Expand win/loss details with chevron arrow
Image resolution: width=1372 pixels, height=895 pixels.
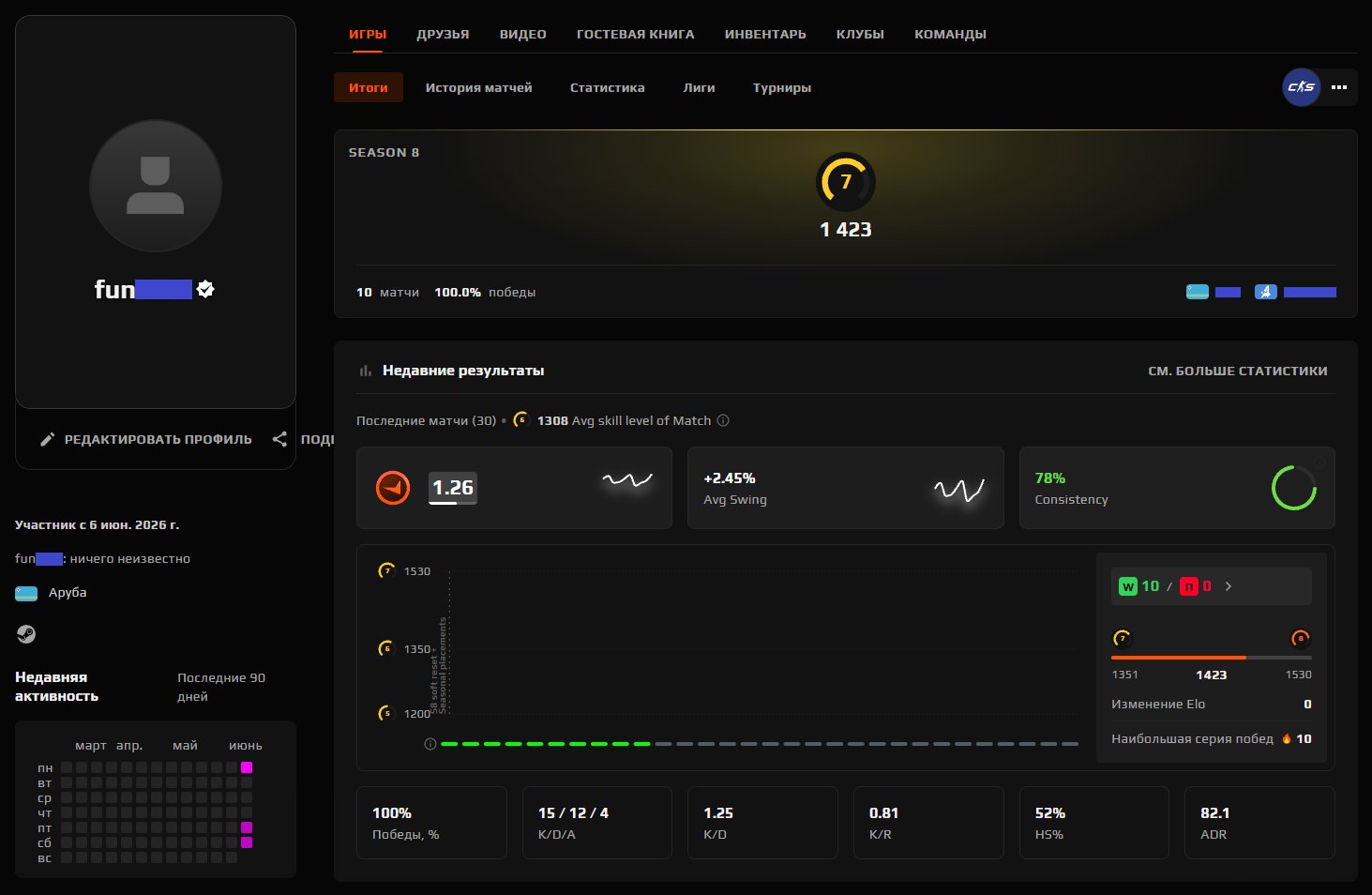(x=1229, y=586)
